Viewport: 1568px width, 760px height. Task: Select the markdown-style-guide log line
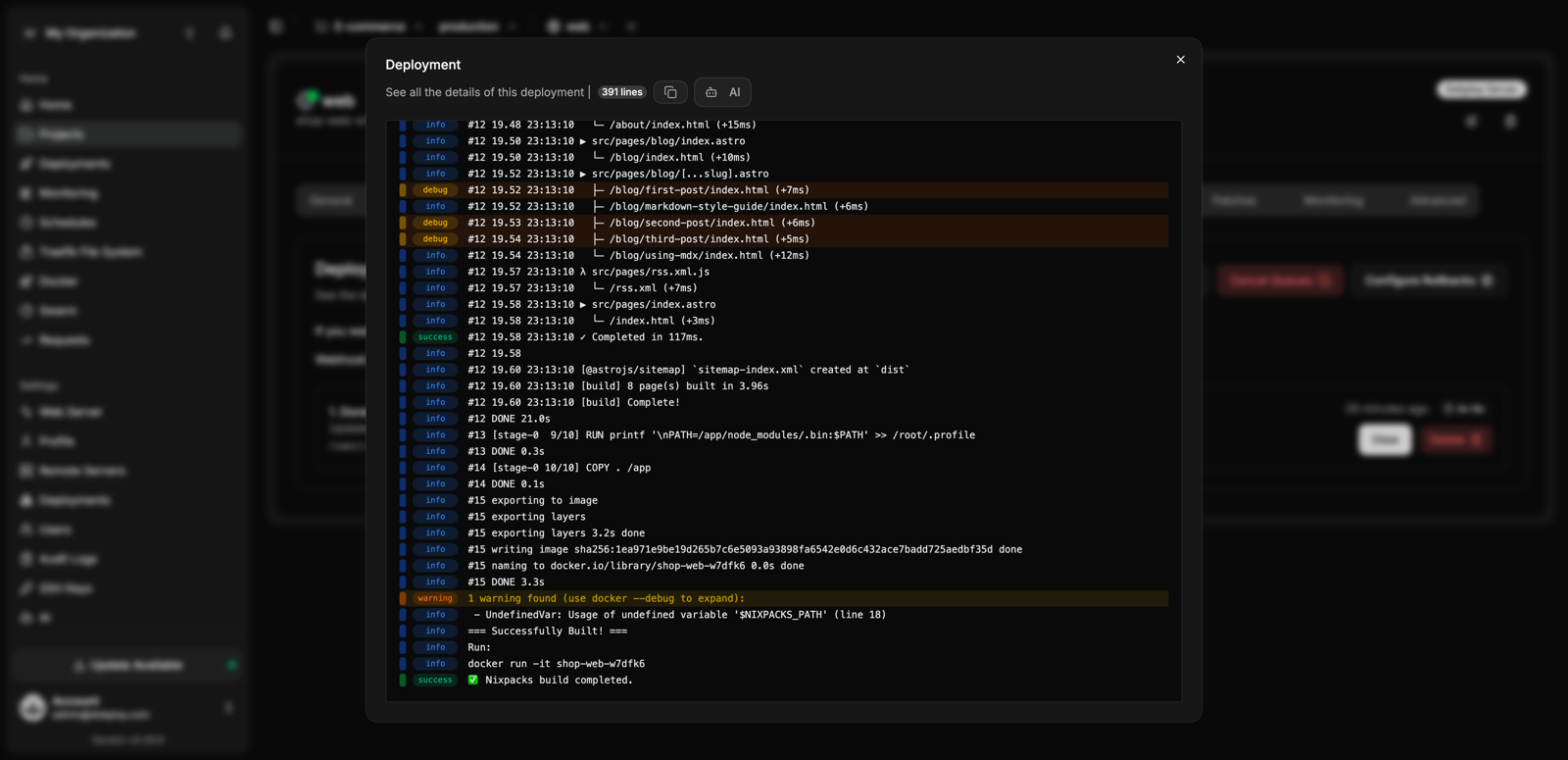tap(784, 206)
